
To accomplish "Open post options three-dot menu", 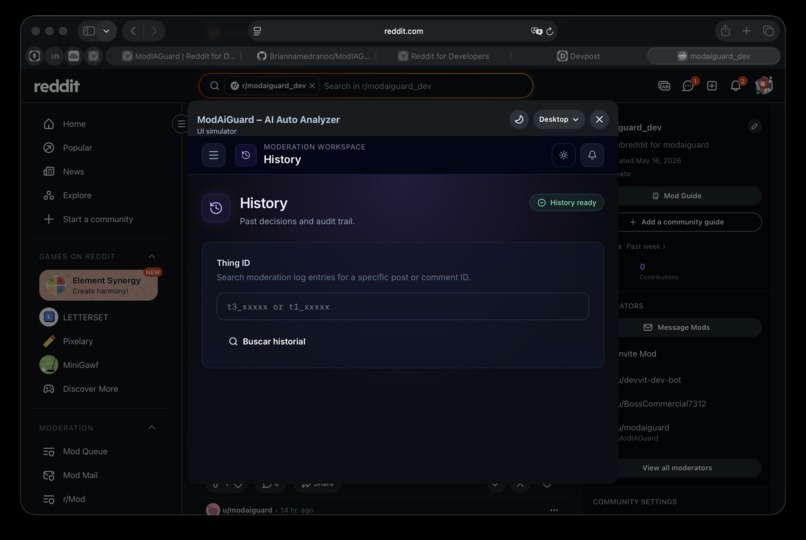I will (x=554, y=510).
